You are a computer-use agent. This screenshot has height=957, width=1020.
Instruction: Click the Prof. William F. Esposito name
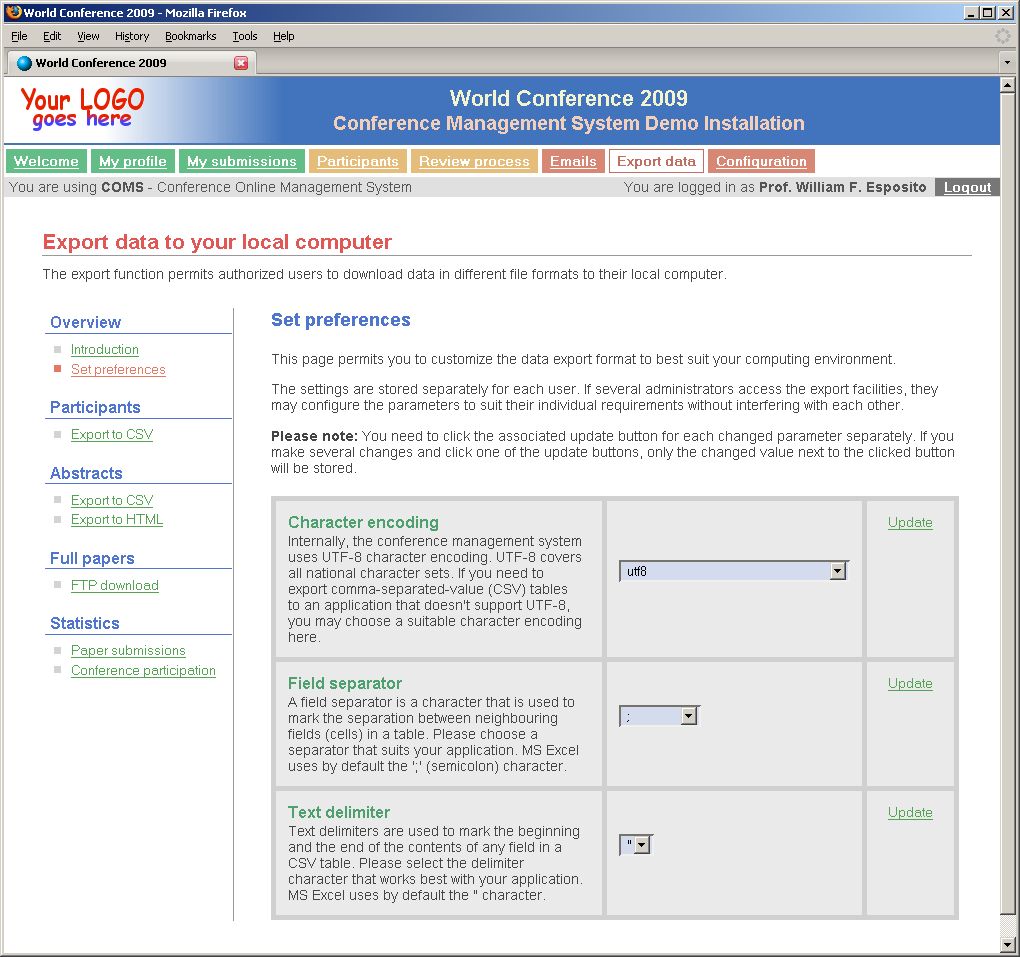(842, 187)
